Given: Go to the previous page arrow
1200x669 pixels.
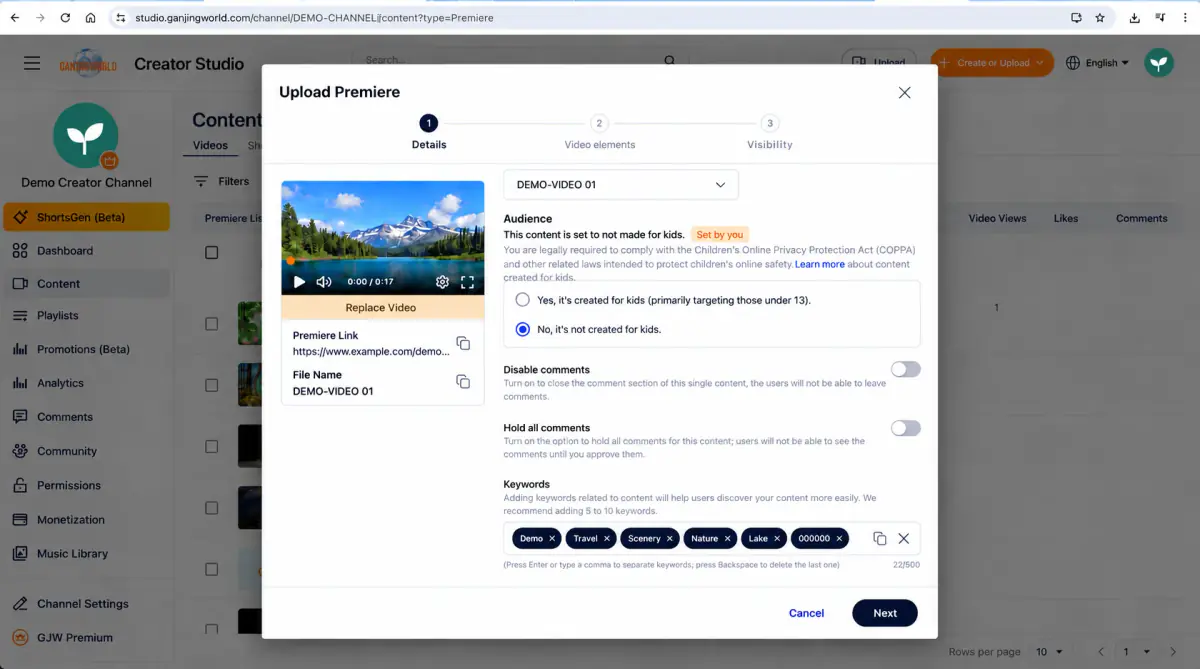Looking at the screenshot, I should pyautogui.click(x=1101, y=652).
